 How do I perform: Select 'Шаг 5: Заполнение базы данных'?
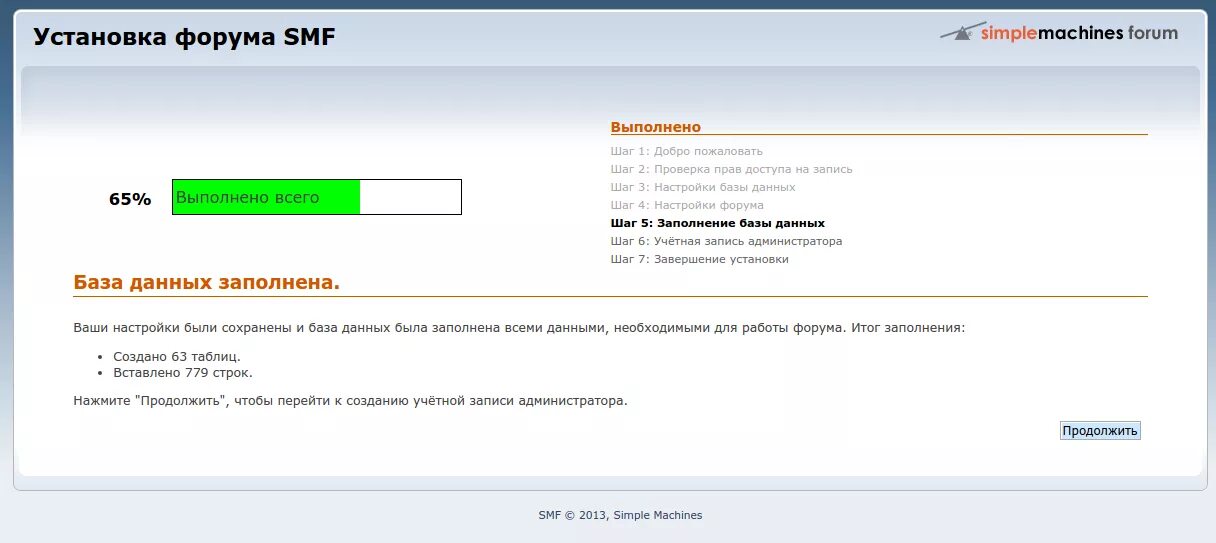tap(718, 223)
